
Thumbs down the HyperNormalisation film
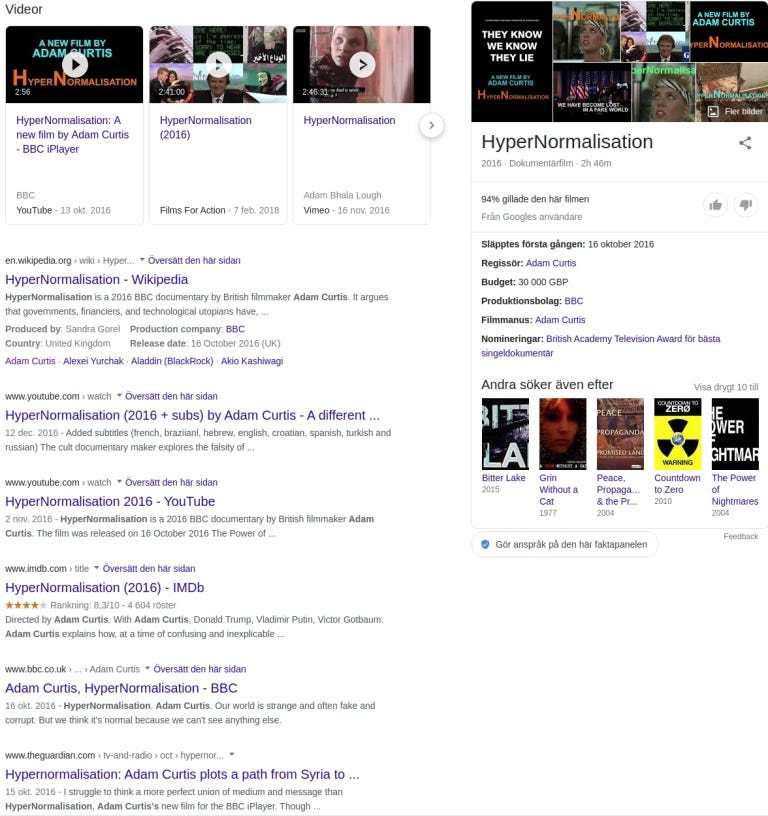coord(746,205)
